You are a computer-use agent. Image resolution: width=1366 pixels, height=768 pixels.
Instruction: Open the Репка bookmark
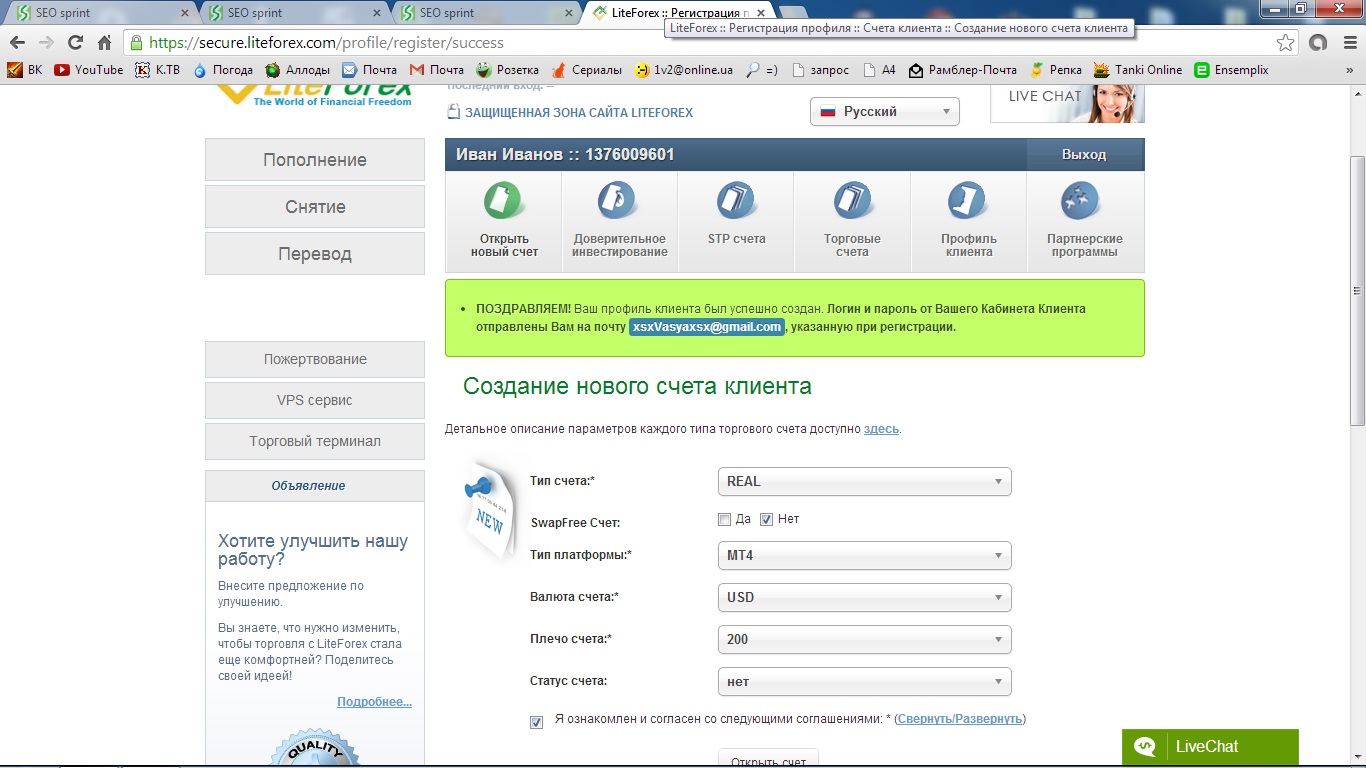click(1056, 70)
